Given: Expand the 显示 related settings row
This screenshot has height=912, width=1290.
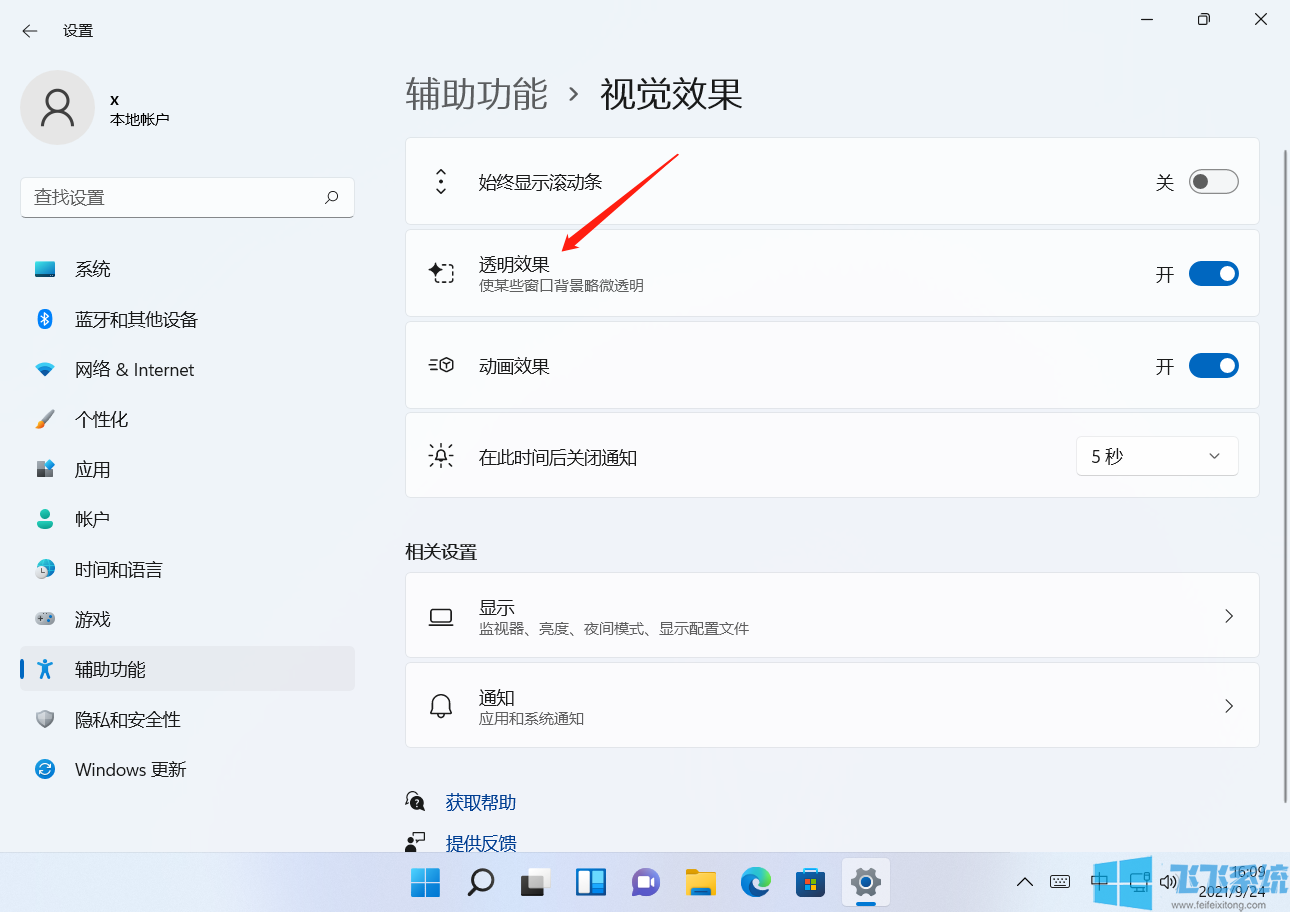Looking at the screenshot, I should pyautogui.click(x=830, y=615).
